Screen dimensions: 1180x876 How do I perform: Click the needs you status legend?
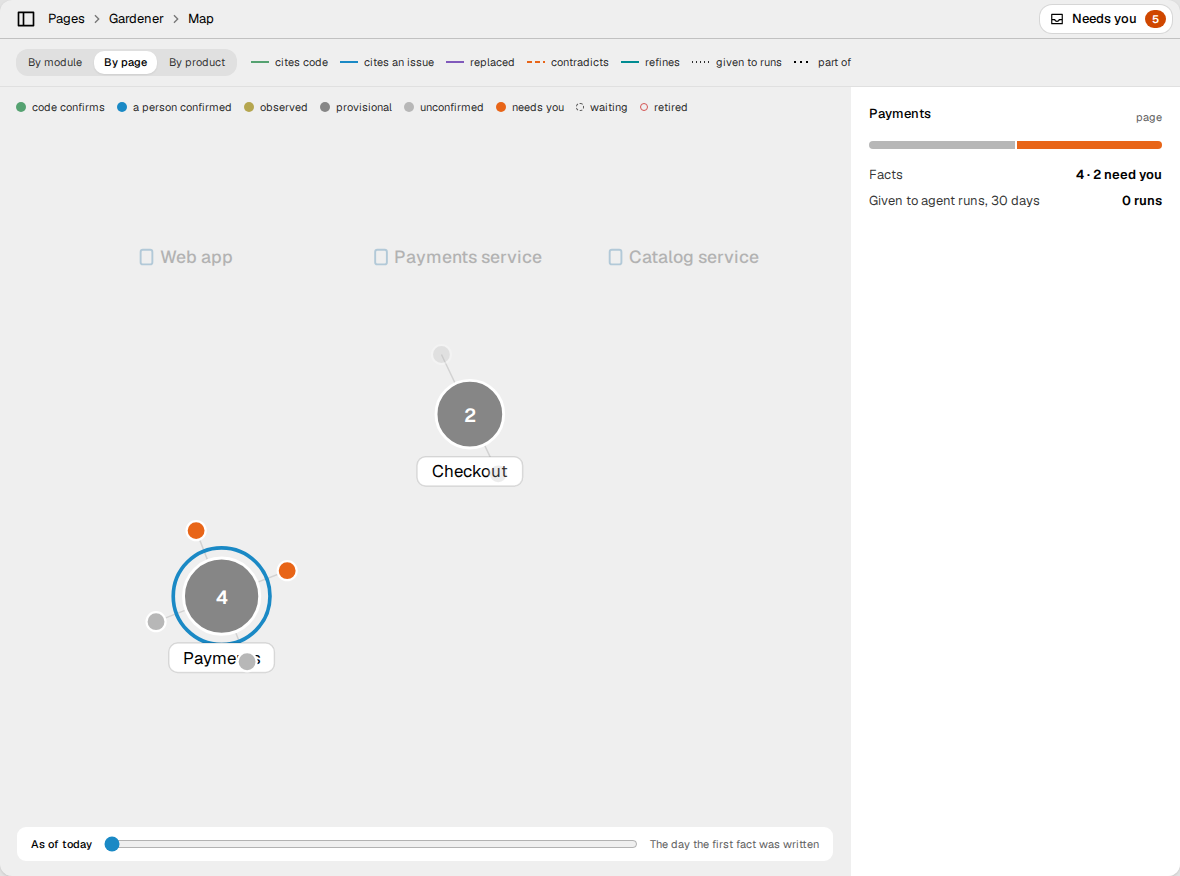(x=530, y=108)
